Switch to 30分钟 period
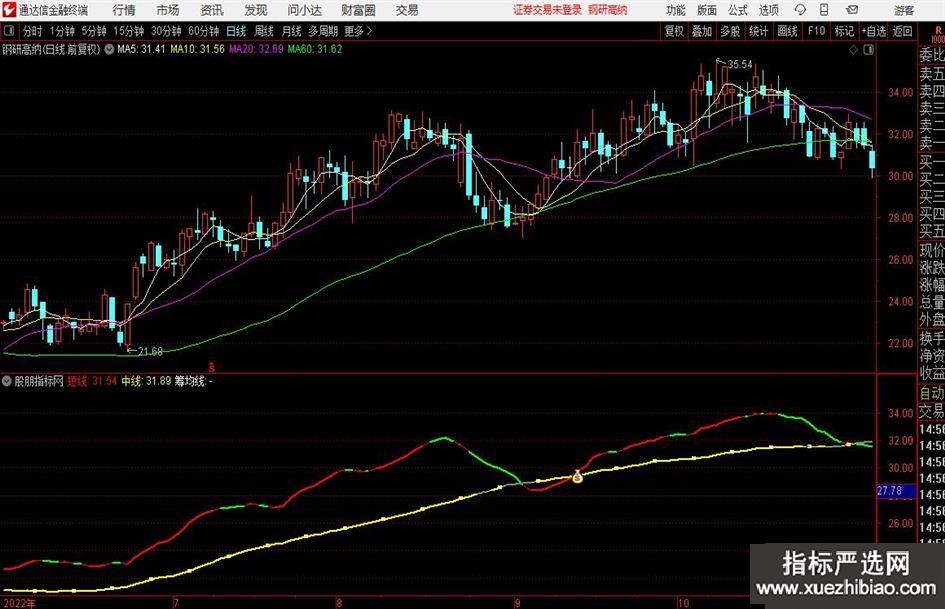 pyautogui.click(x=166, y=31)
